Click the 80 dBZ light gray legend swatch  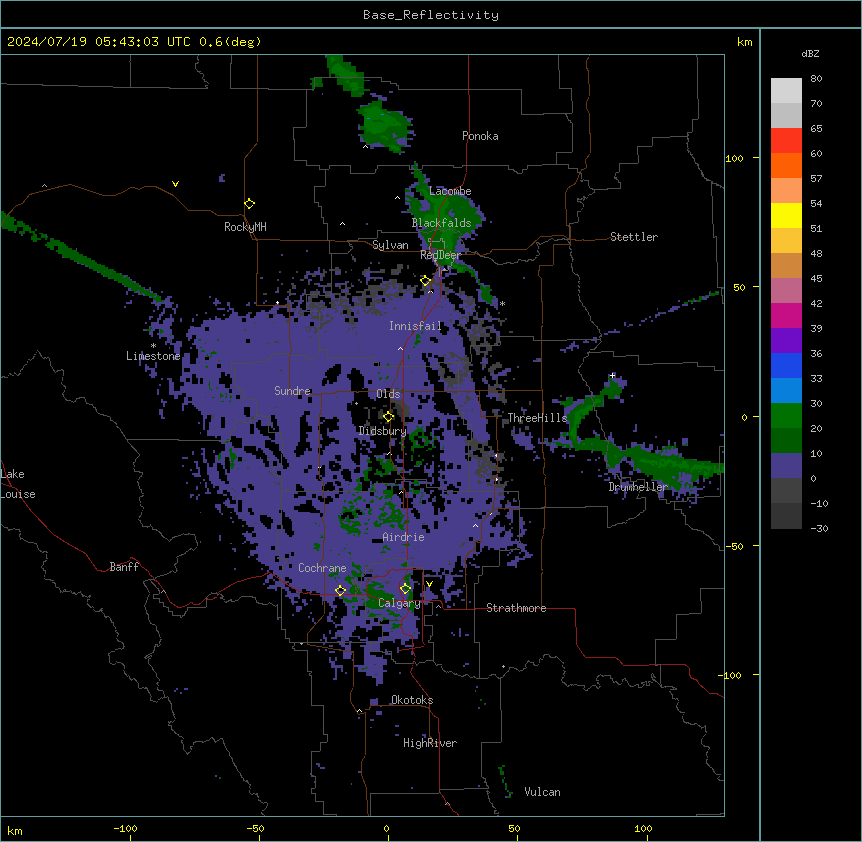point(786,91)
